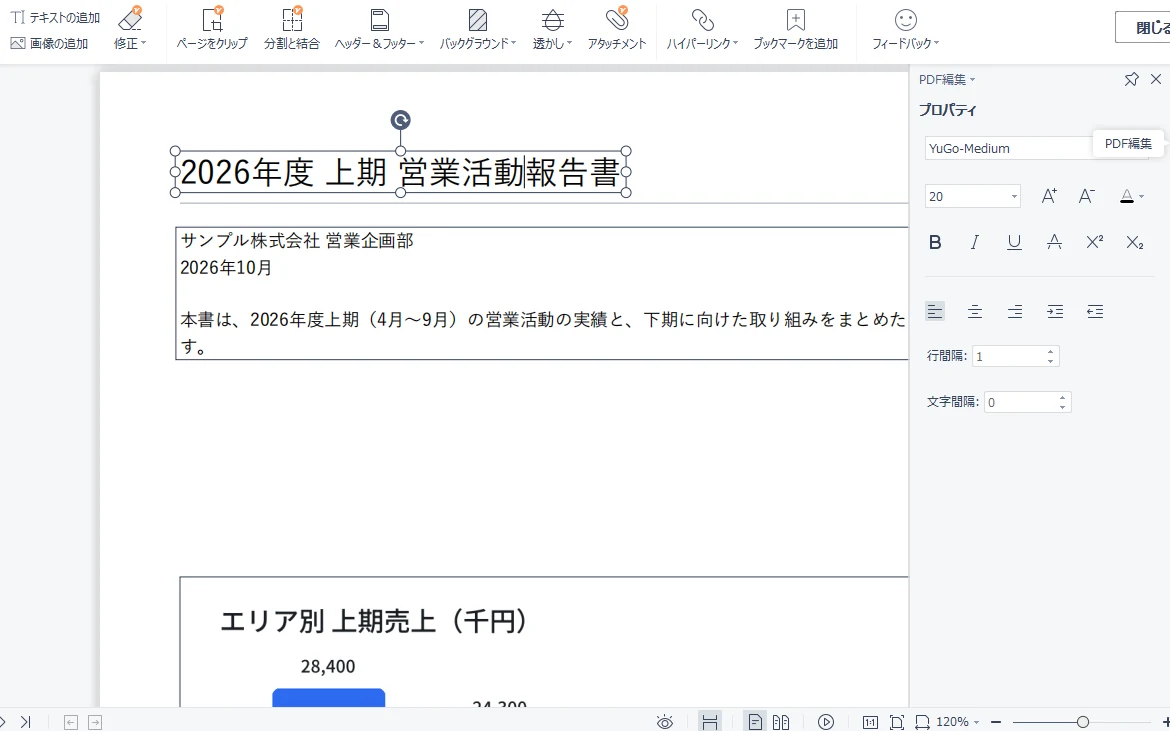Screen dimensions: 1170x731
Task: Align text center
Action: tap(975, 312)
